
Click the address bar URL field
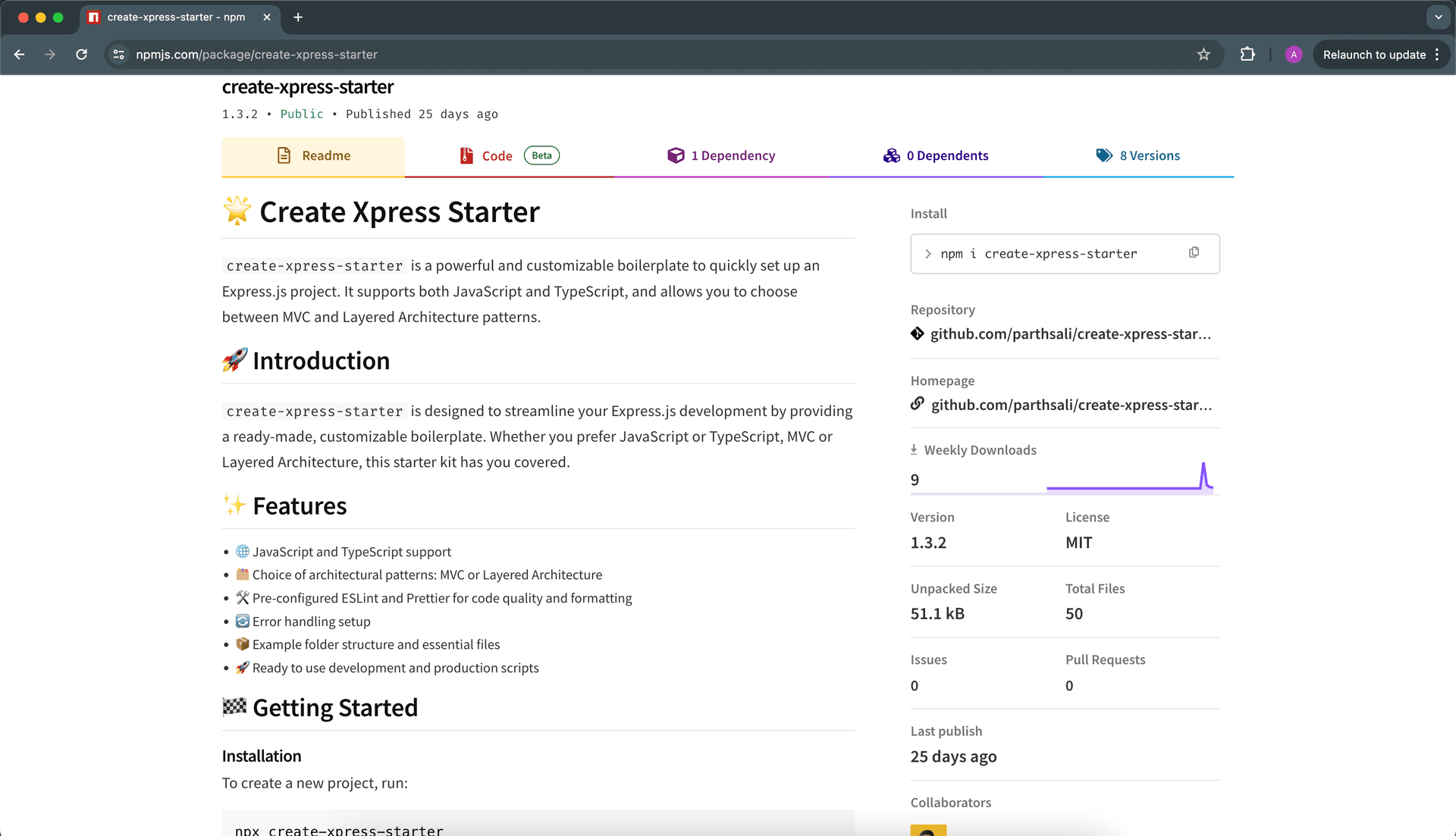click(256, 55)
